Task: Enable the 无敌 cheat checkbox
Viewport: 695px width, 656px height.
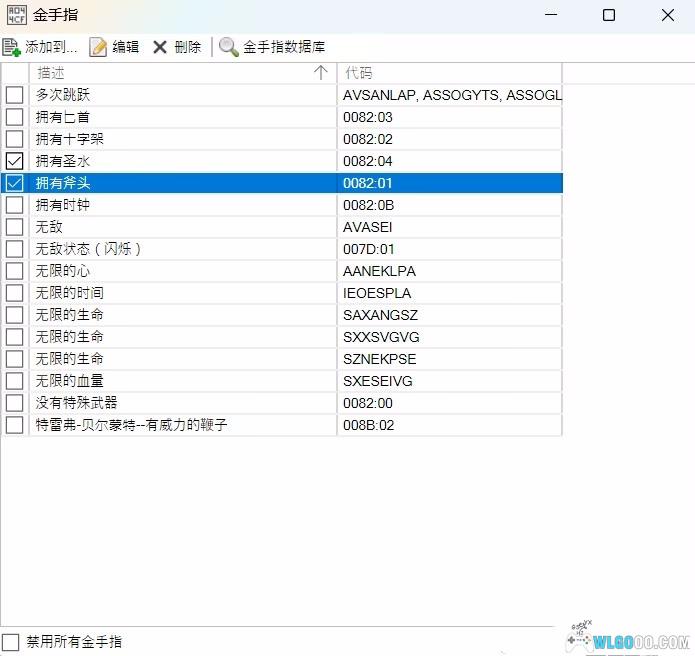Action: tap(15, 227)
